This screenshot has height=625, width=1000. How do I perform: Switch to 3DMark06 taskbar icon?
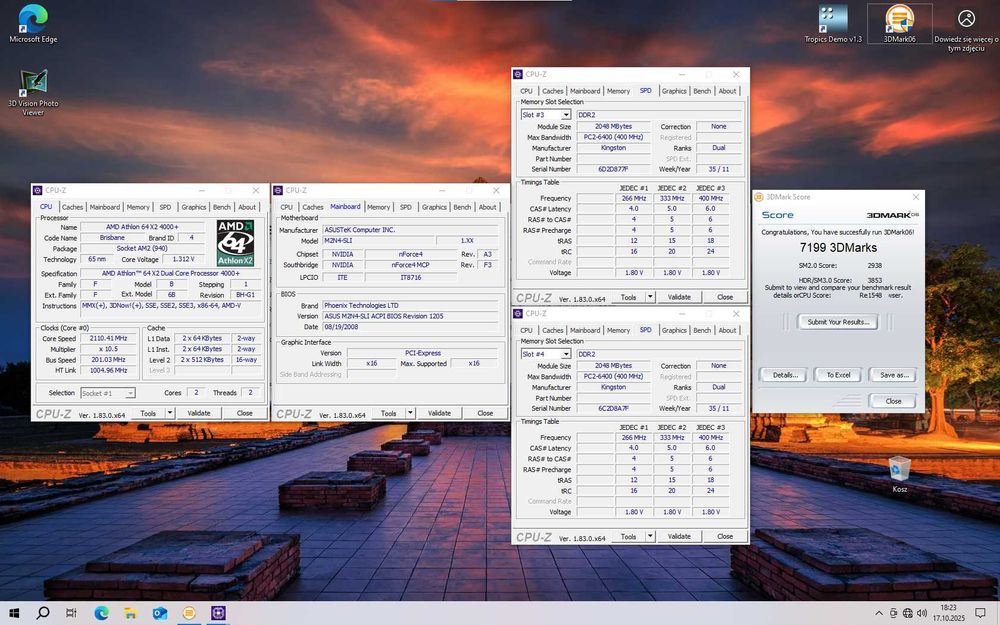click(189, 613)
